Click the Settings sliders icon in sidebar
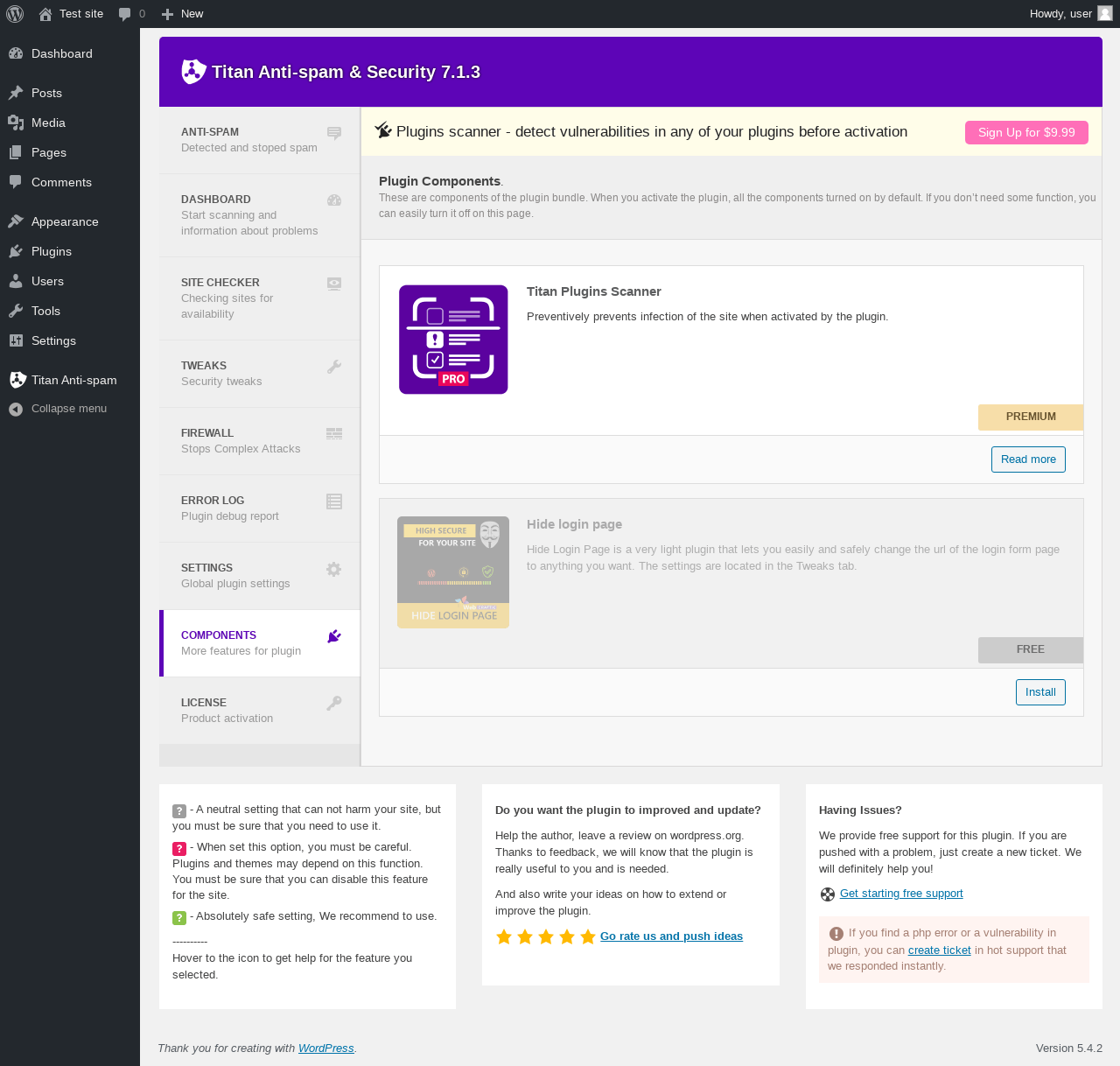1120x1066 pixels. [16, 340]
